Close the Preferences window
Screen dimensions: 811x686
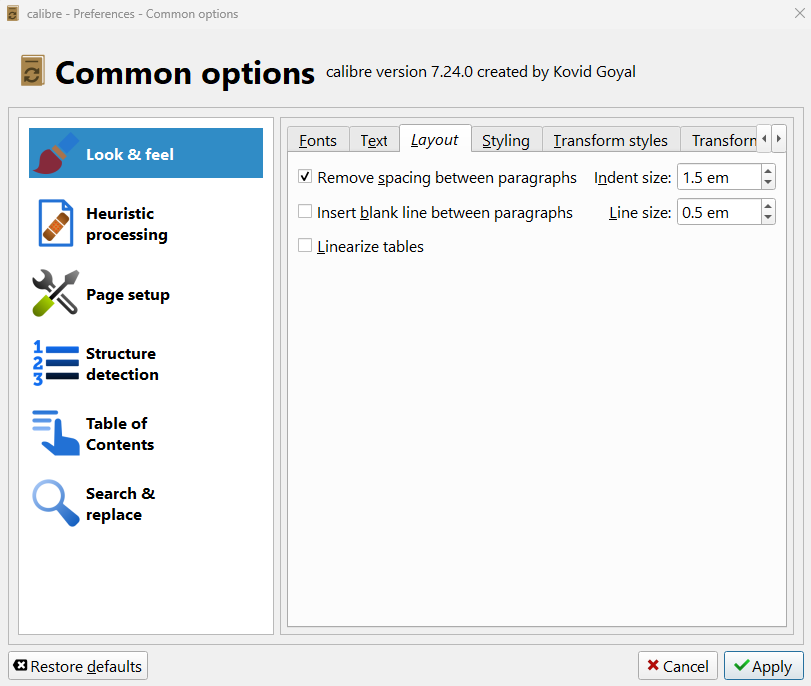tap(800, 13)
